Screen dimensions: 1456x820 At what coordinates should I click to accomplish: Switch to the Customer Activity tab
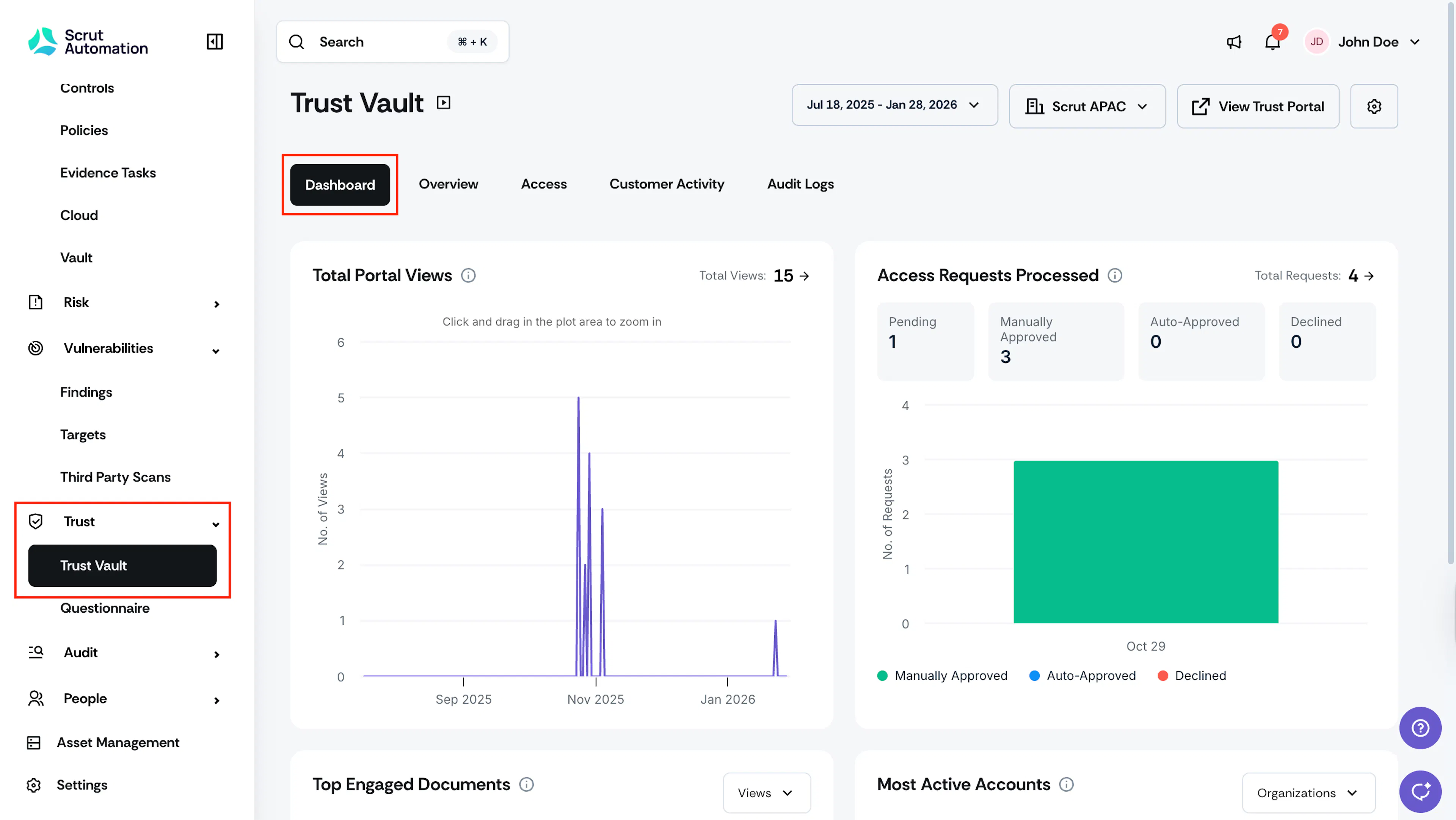click(667, 184)
